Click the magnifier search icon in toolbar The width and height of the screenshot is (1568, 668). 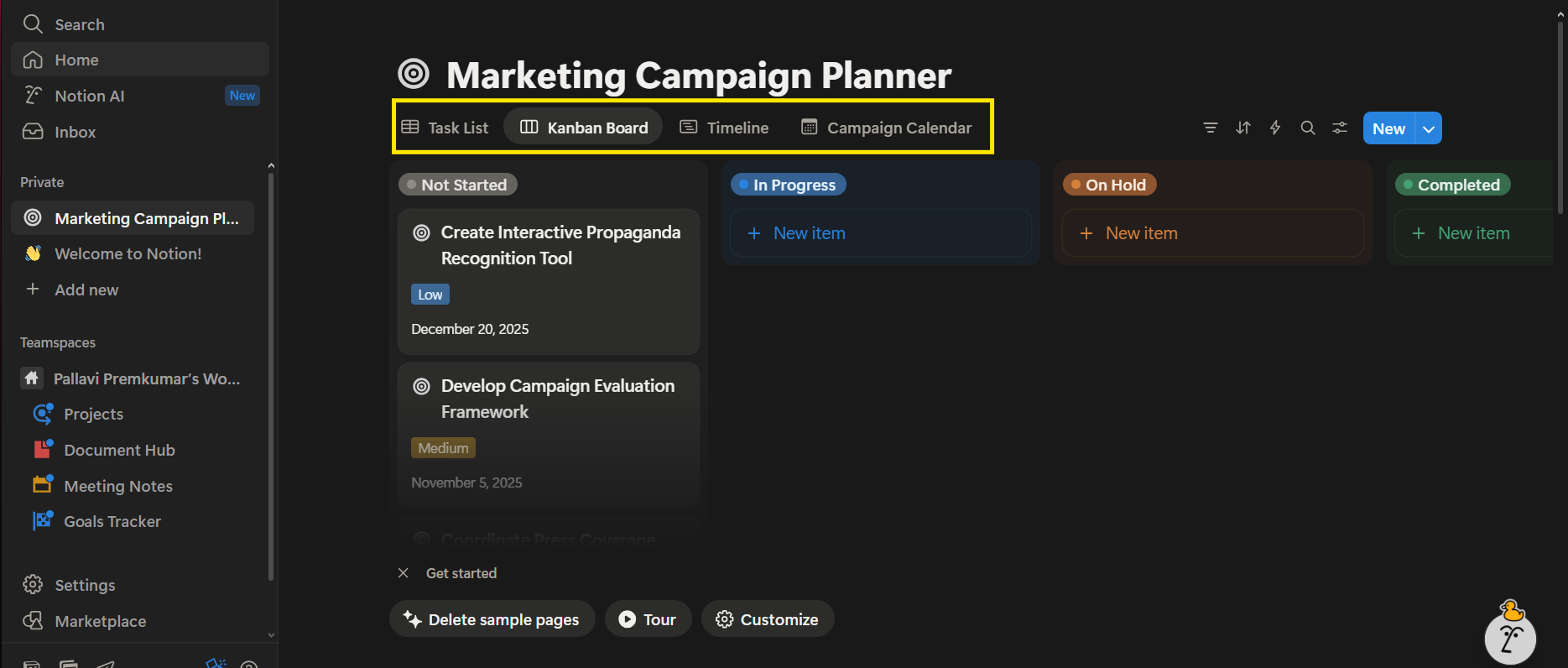1307,128
